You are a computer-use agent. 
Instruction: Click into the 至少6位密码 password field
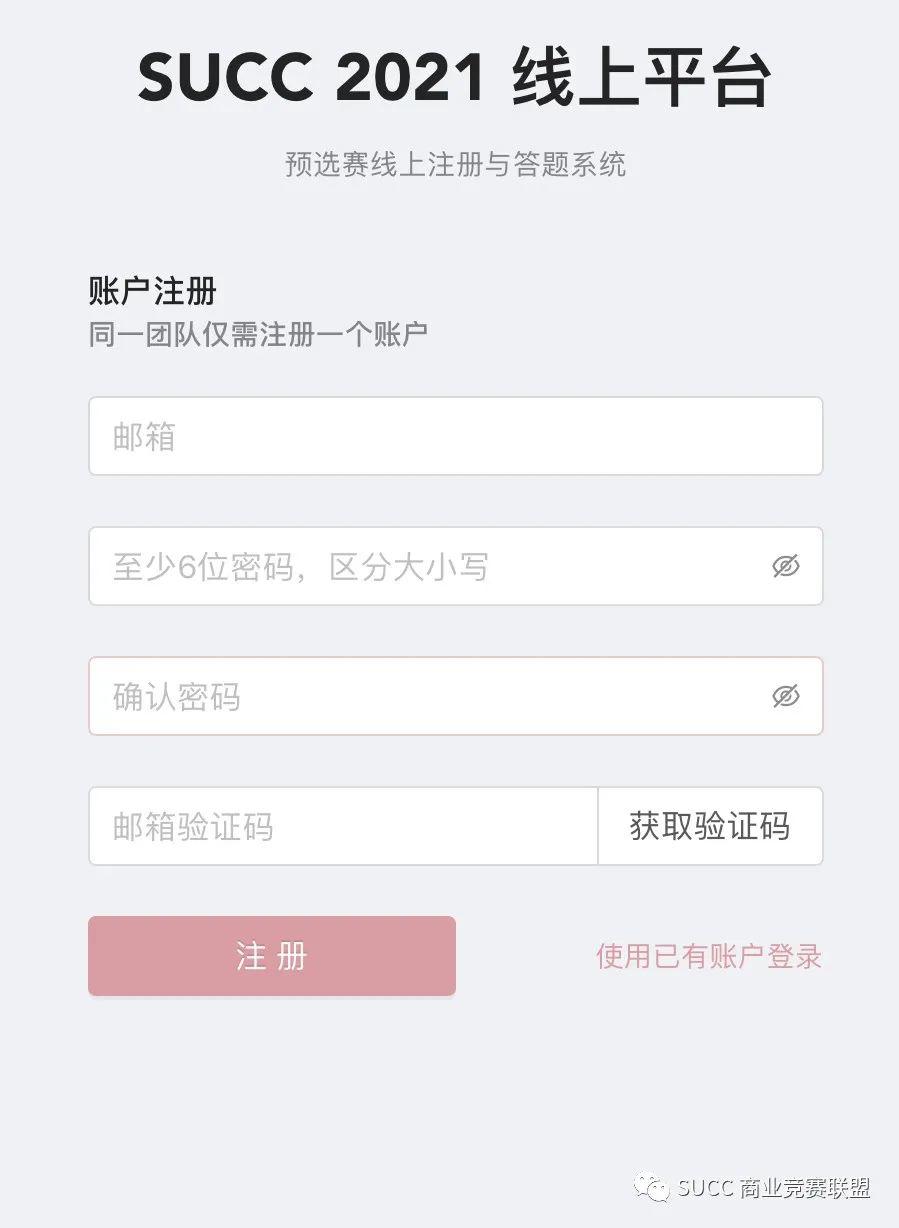pos(430,567)
